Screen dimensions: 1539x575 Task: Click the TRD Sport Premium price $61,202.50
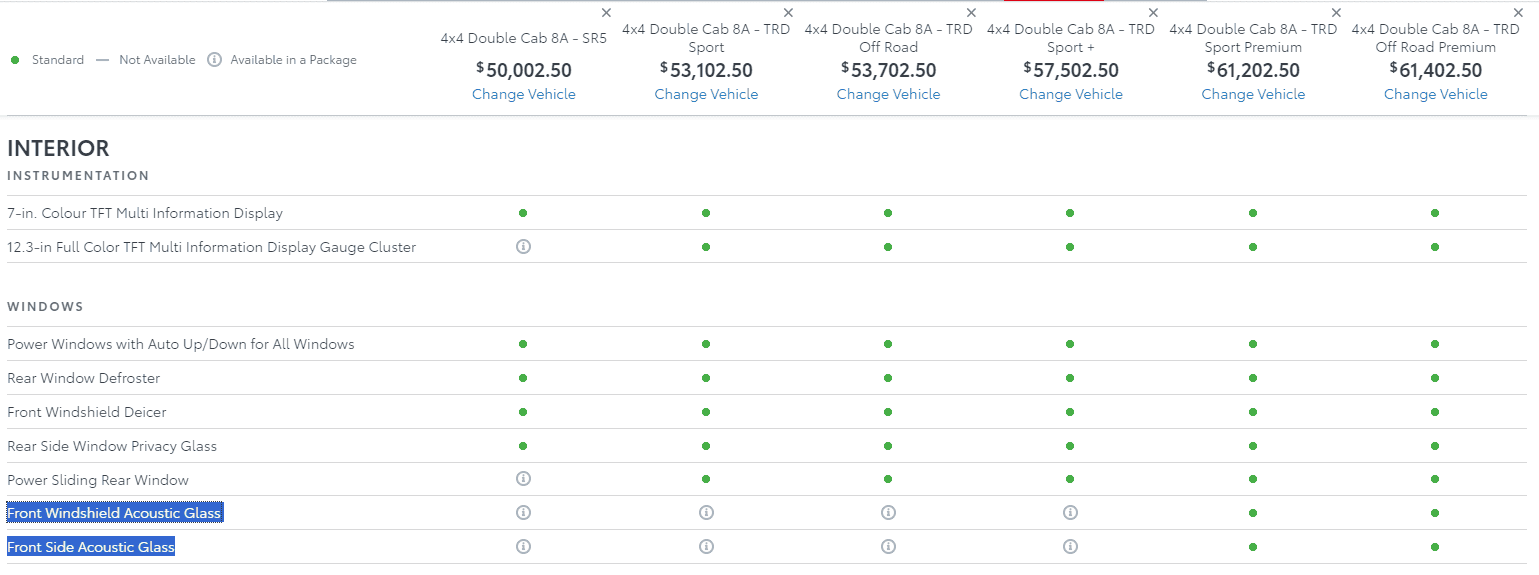point(1253,70)
